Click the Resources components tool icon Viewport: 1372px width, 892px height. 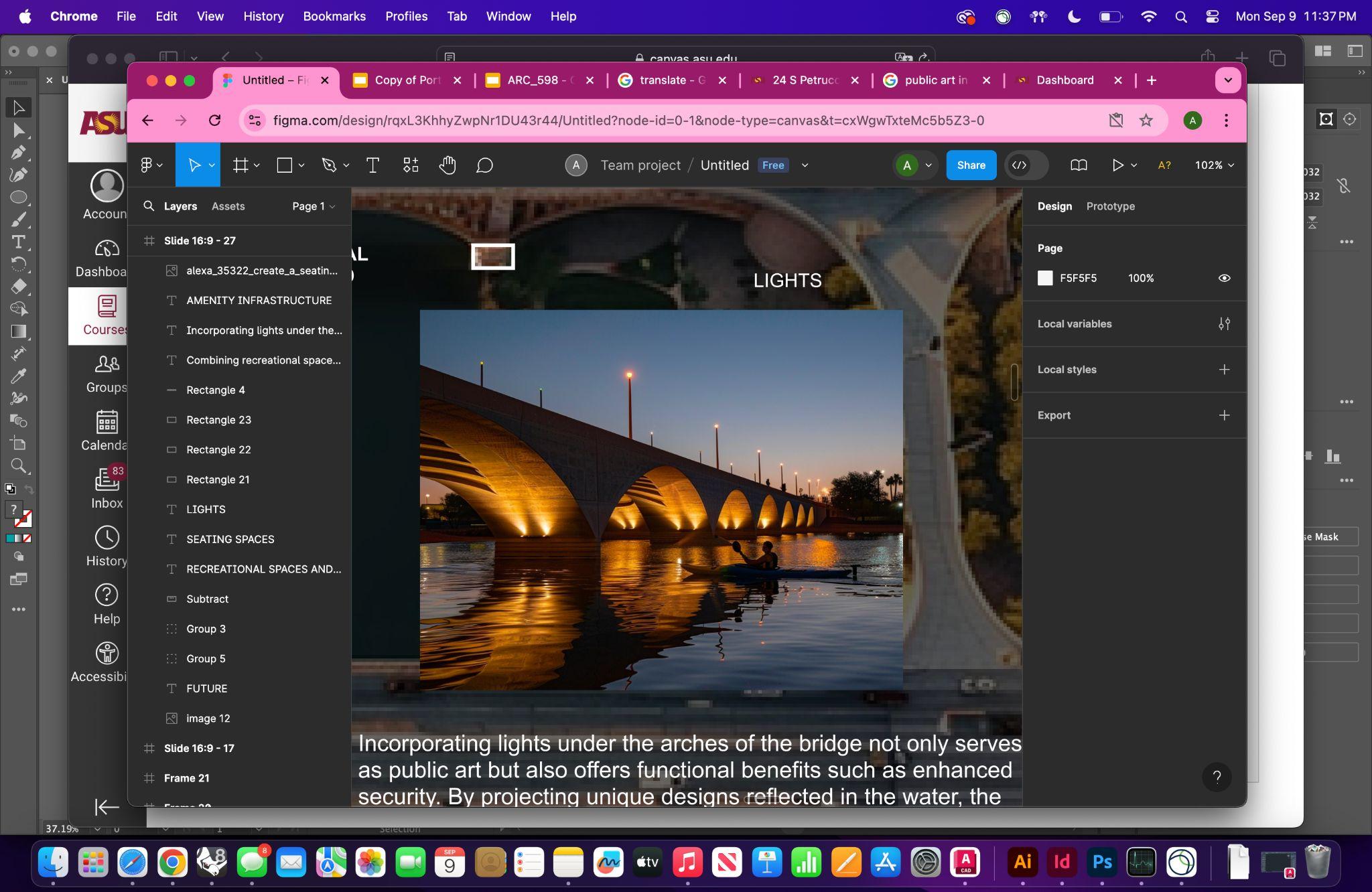[x=411, y=165]
